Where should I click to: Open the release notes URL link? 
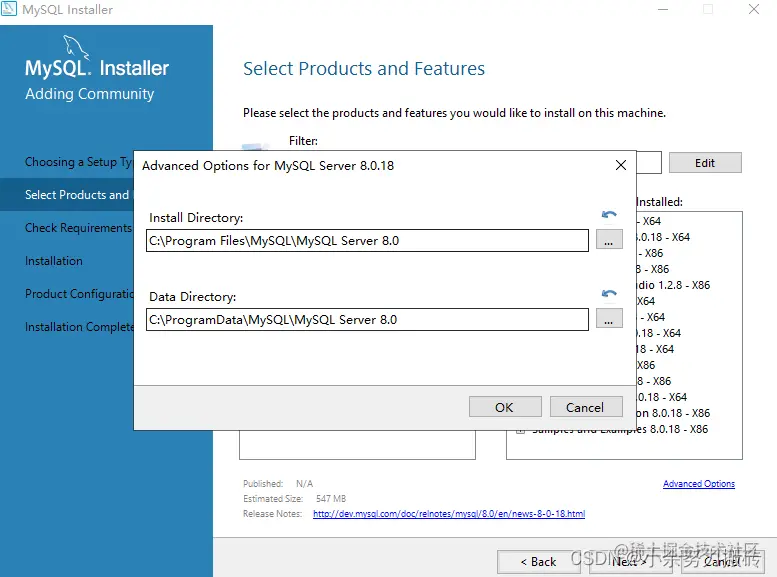tap(449, 514)
